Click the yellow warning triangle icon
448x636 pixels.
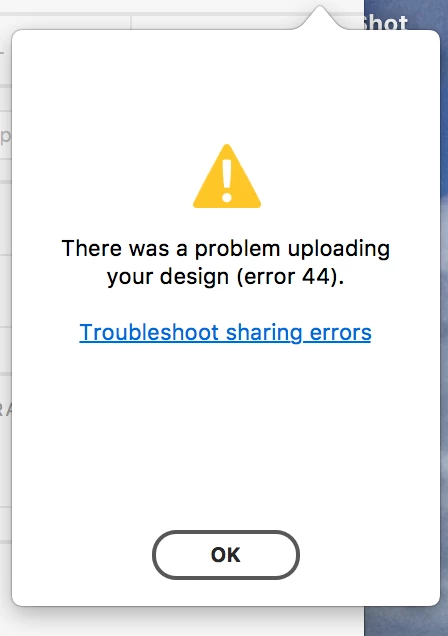[x=227, y=176]
